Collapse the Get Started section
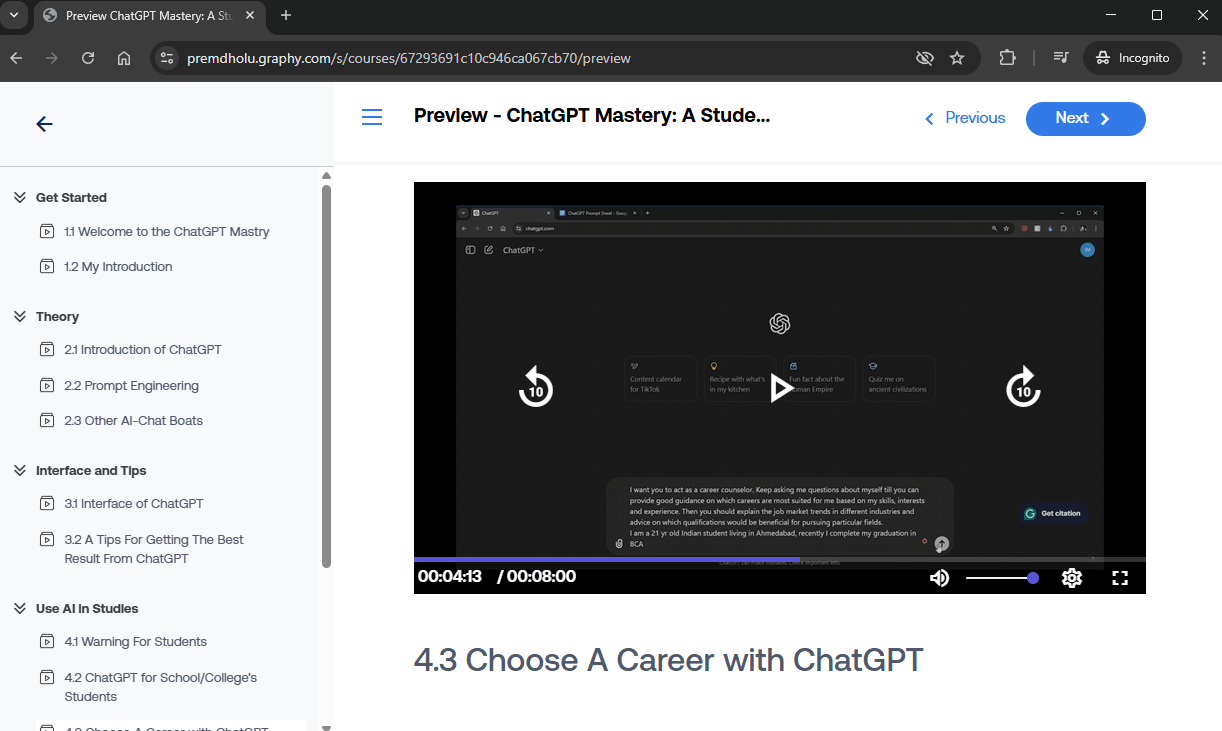The width and height of the screenshot is (1222, 731). (x=20, y=198)
